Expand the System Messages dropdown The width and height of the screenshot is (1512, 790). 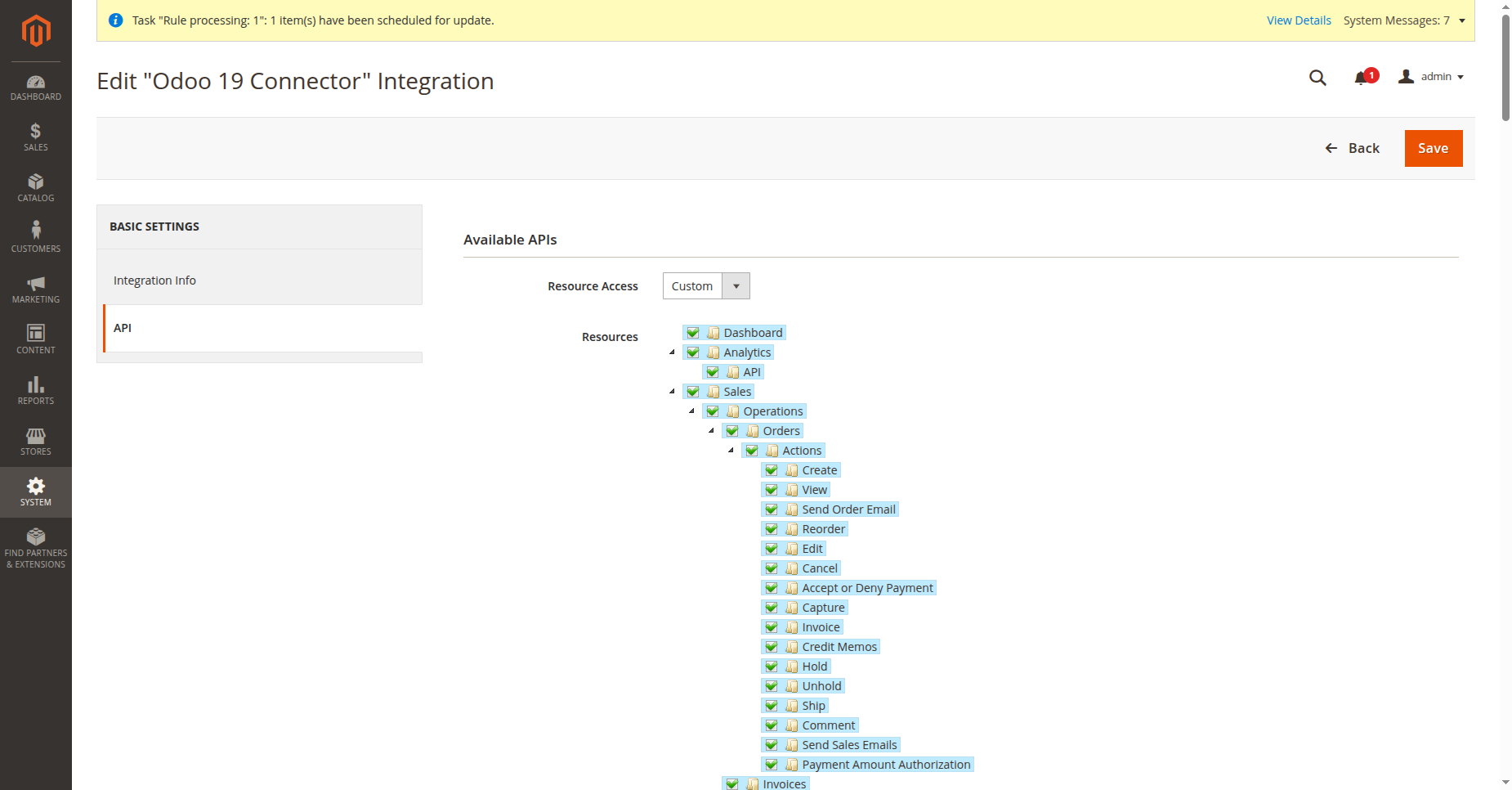pos(1405,20)
